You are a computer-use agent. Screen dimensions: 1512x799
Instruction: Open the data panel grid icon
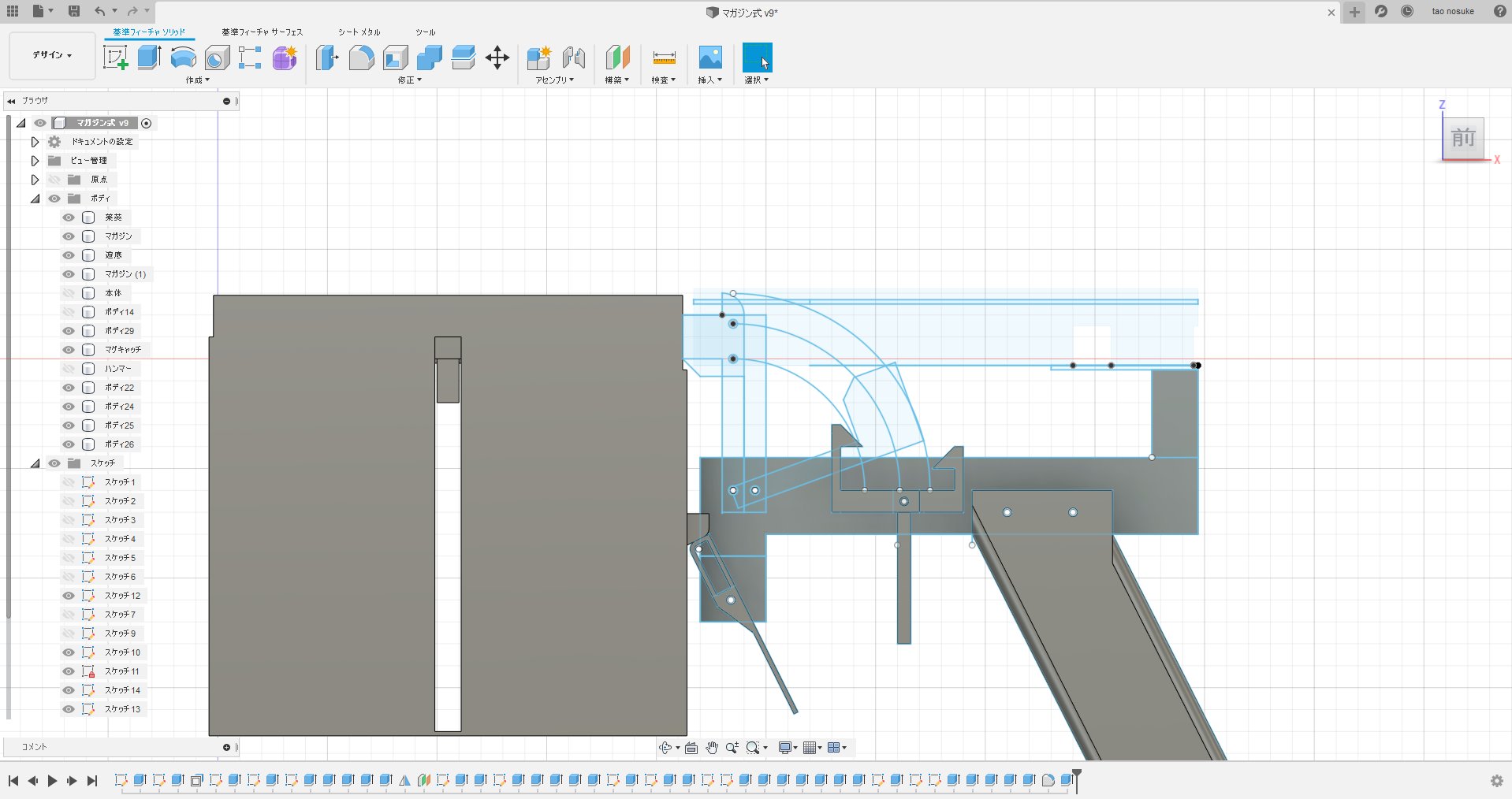(x=13, y=11)
